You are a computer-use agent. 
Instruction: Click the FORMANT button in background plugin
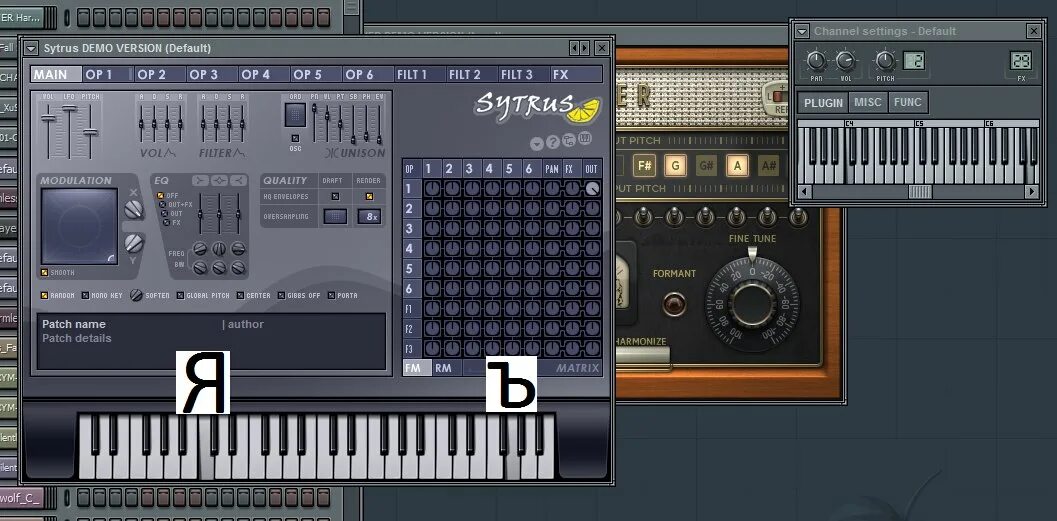(674, 304)
